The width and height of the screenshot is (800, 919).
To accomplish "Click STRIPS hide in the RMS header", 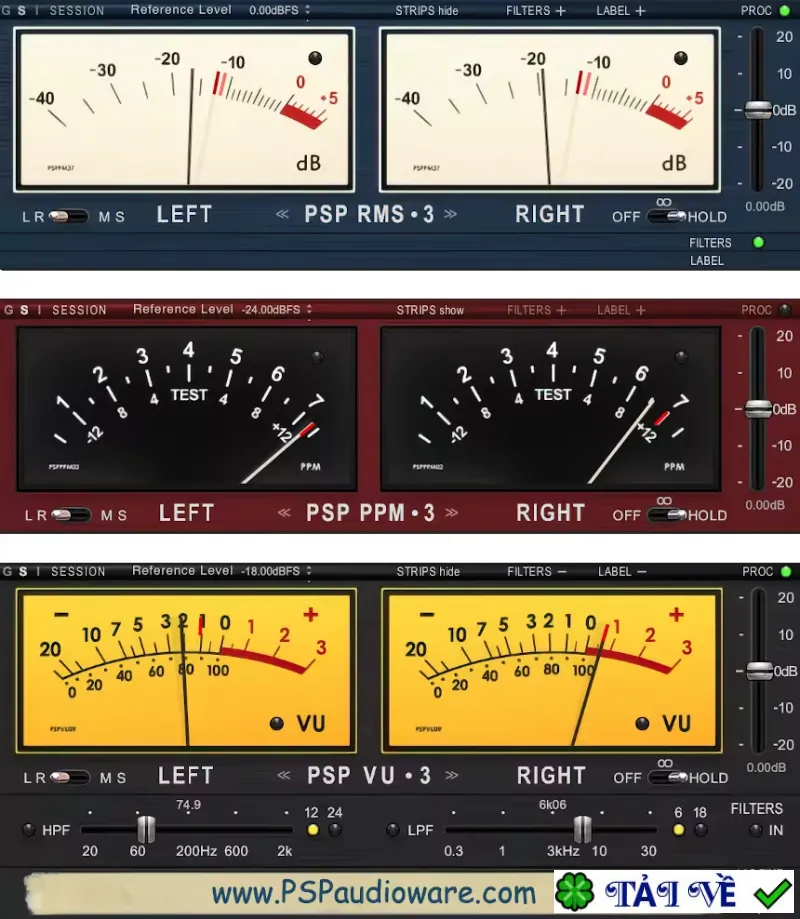I will click(427, 11).
